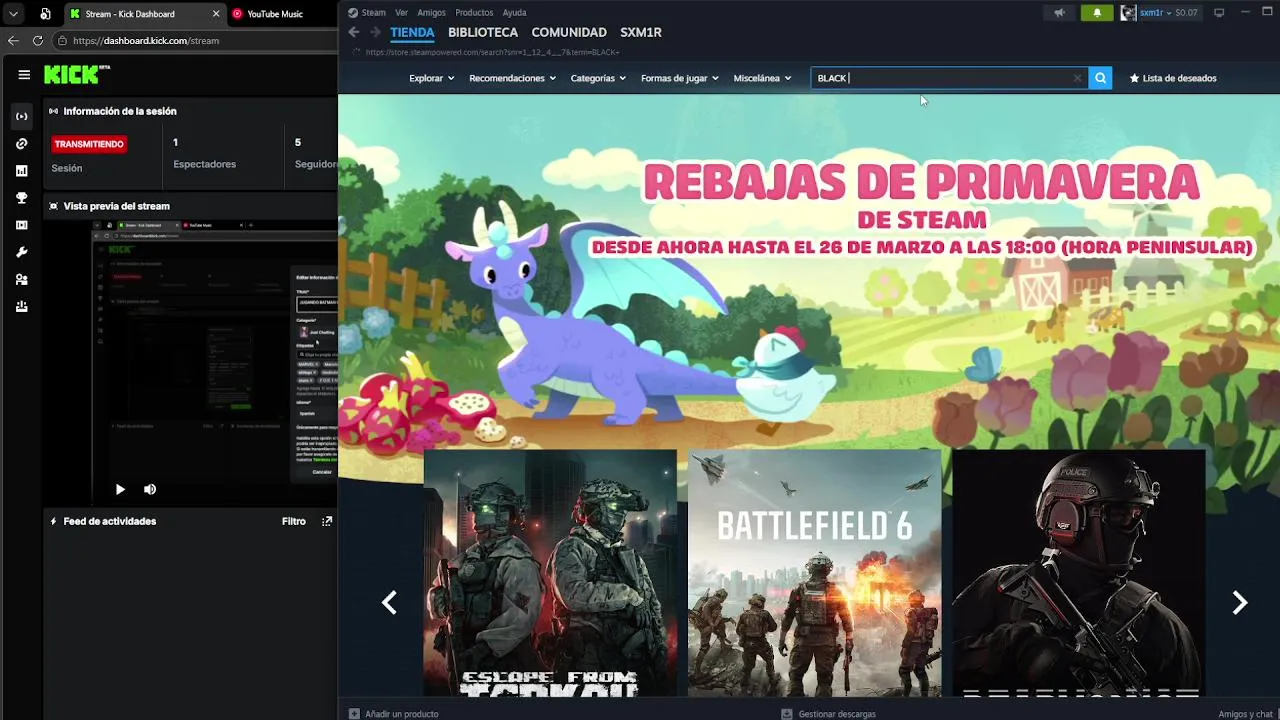Close the Stream - Kick Dashboard tab
This screenshot has width=1280, height=720.
pos(216,14)
